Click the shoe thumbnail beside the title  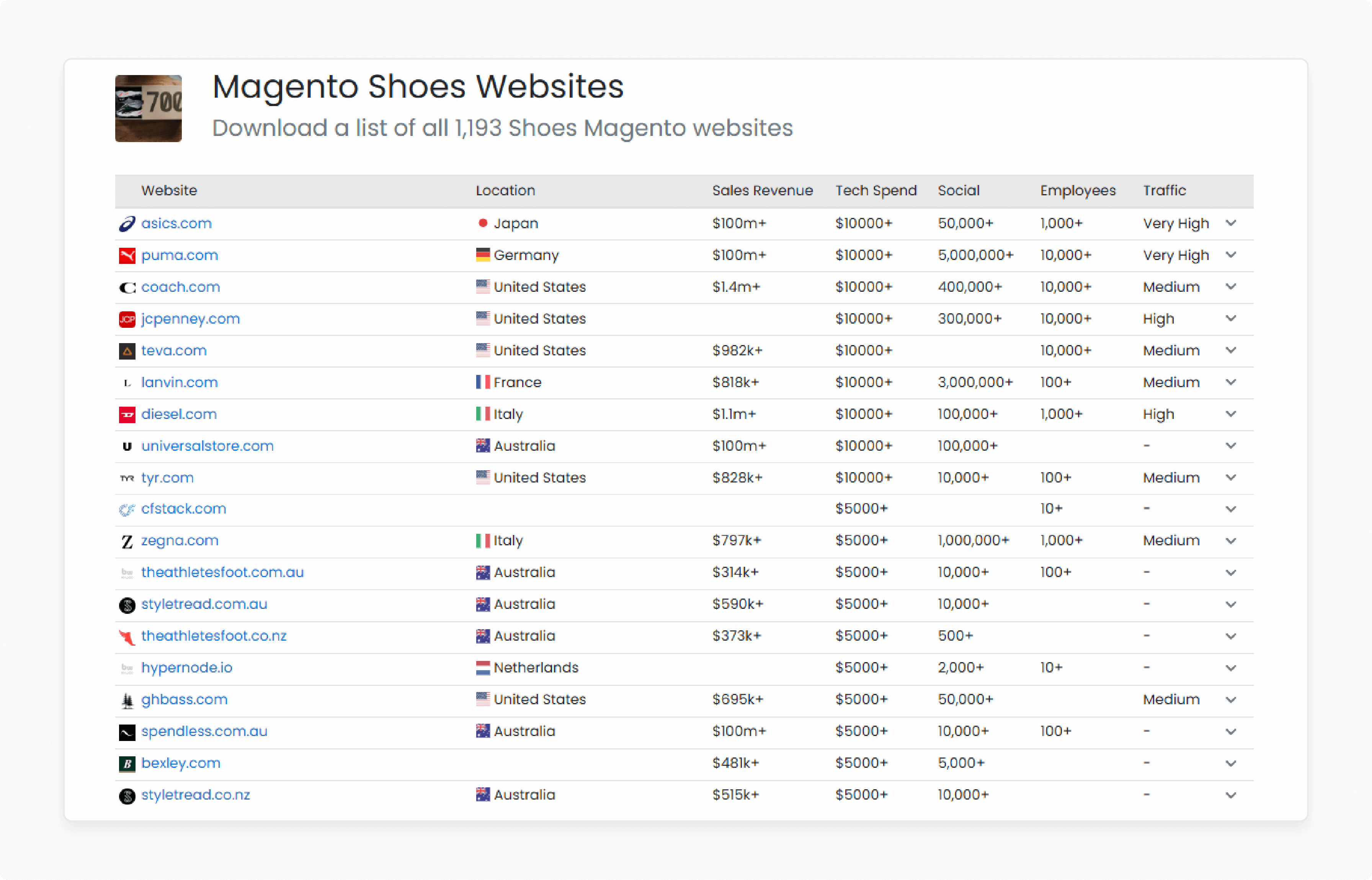149,109
